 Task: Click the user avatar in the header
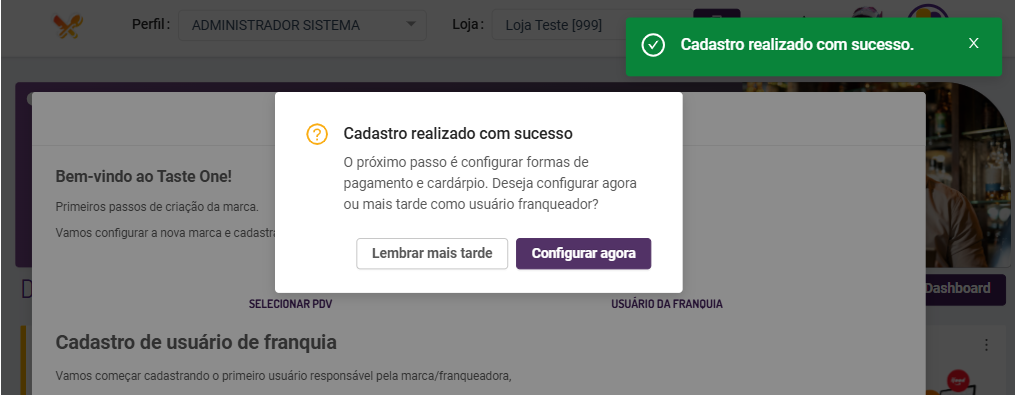point(928,12)
